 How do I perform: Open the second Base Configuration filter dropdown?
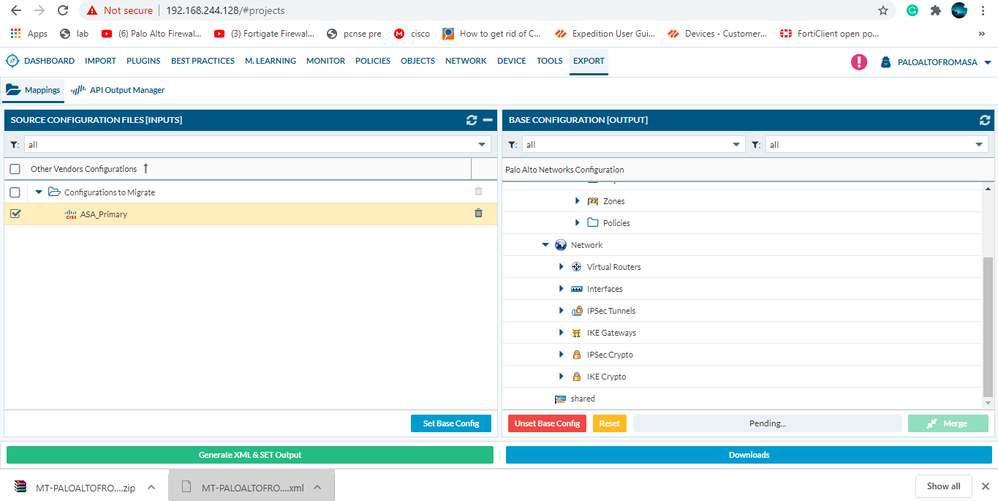979,145
